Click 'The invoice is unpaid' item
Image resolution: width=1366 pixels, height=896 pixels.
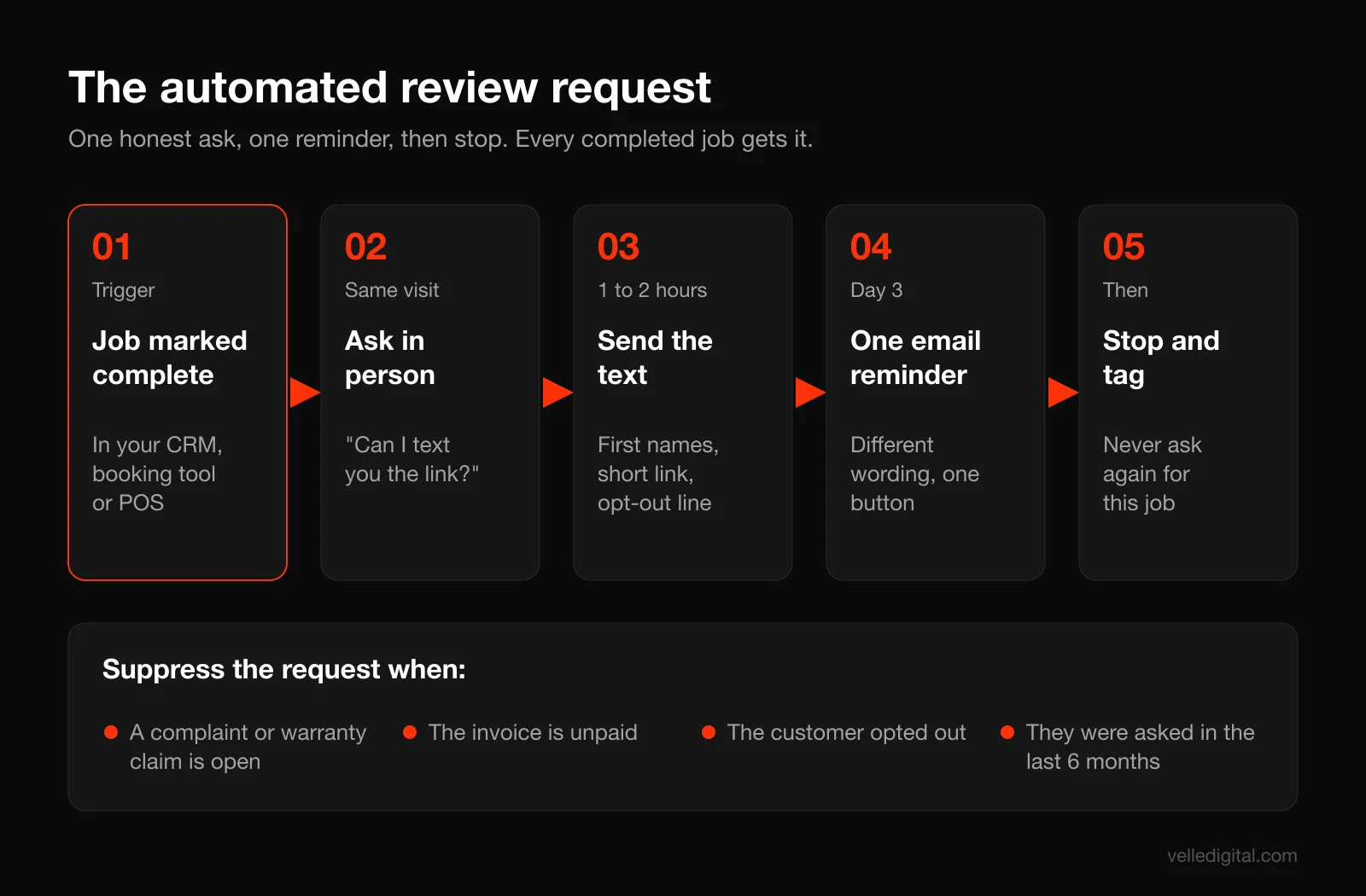point(533,732)
